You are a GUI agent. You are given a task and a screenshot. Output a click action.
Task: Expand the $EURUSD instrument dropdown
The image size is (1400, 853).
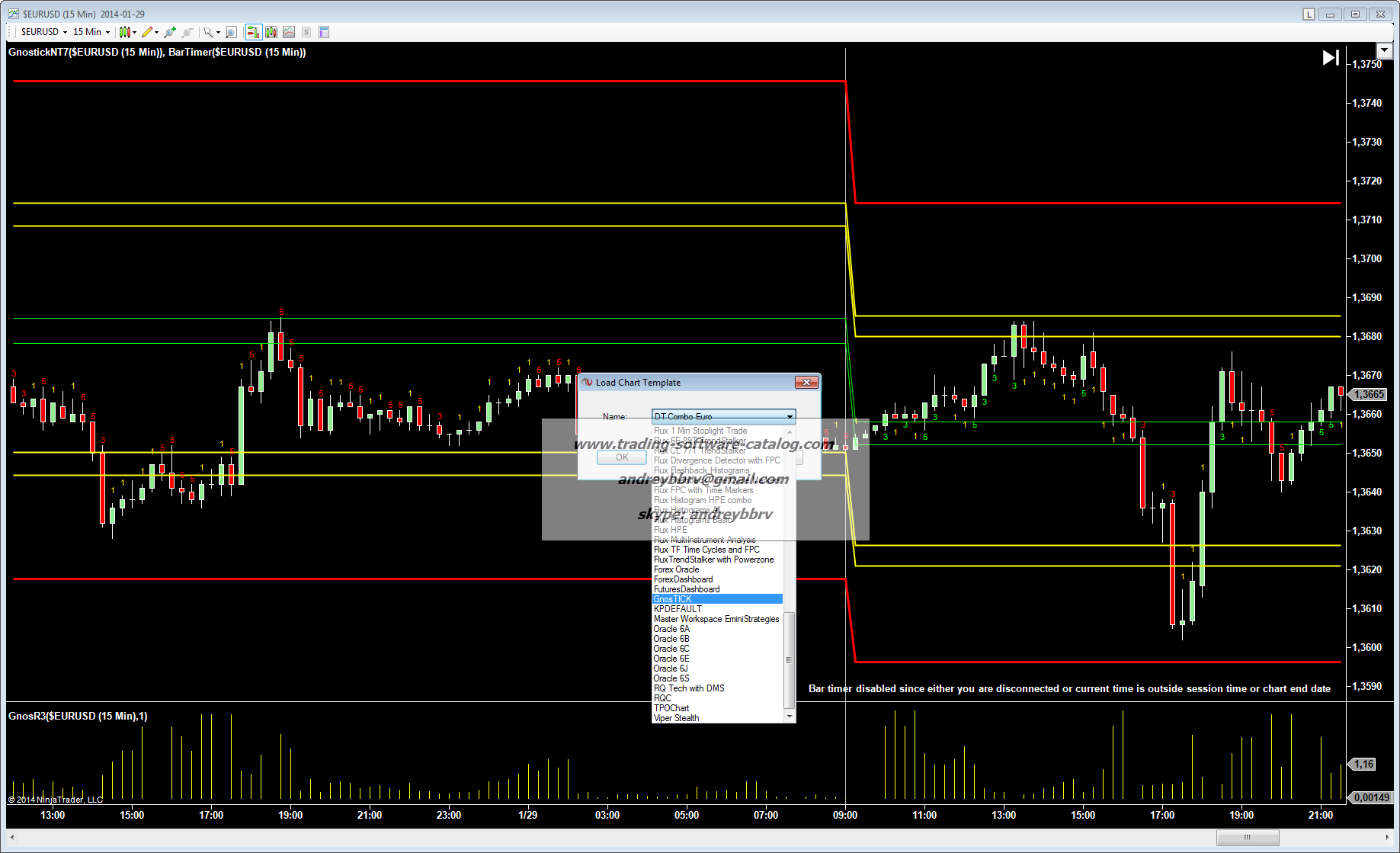point(44,32)
